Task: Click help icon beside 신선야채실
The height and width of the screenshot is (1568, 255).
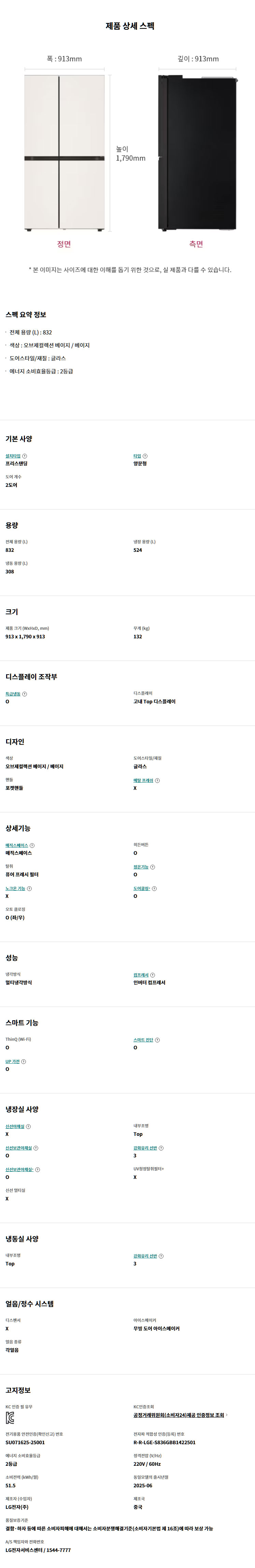Action: pyautogui.click(x=29, y=1127)
